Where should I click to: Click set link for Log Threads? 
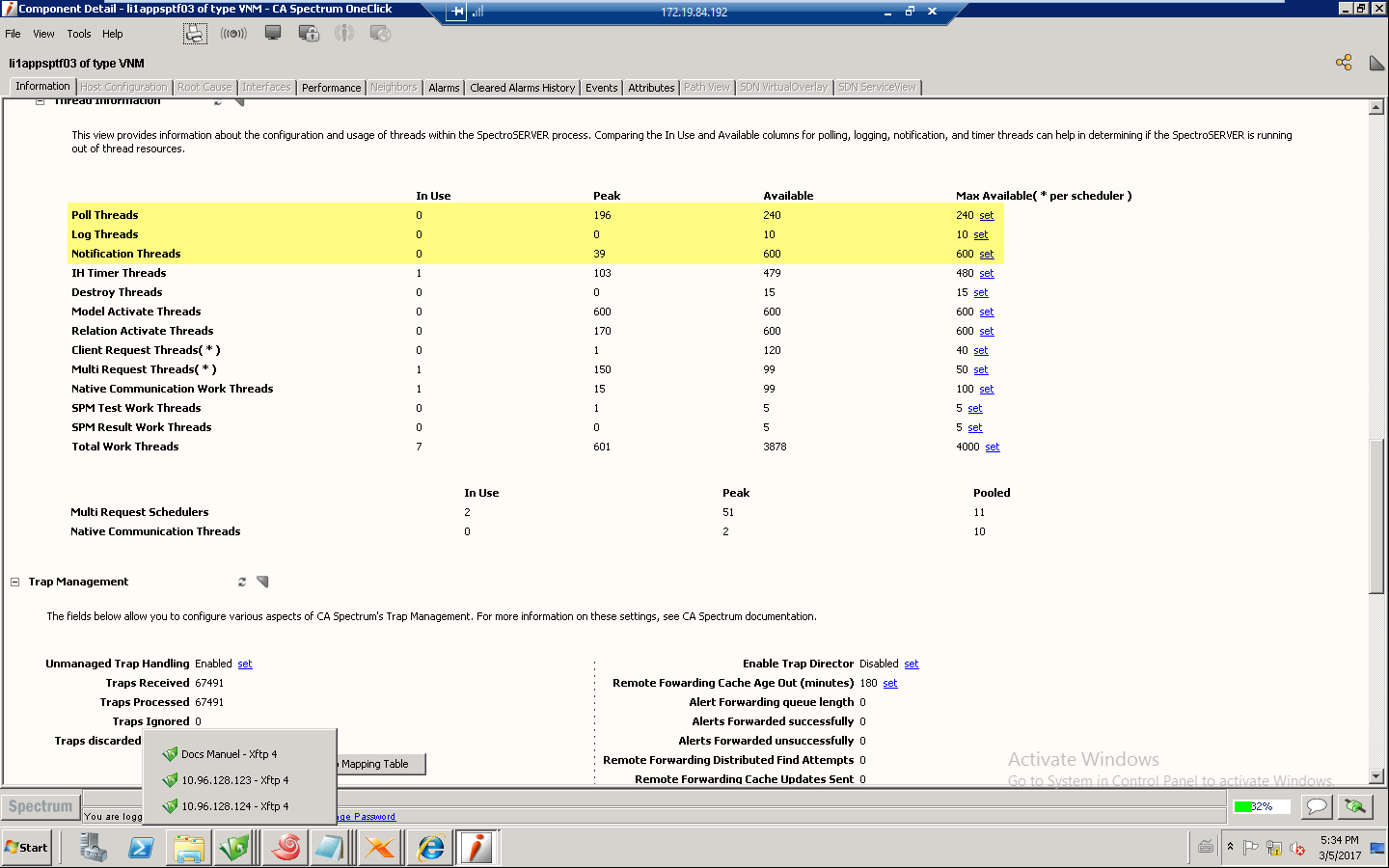(x=981, y=234)
